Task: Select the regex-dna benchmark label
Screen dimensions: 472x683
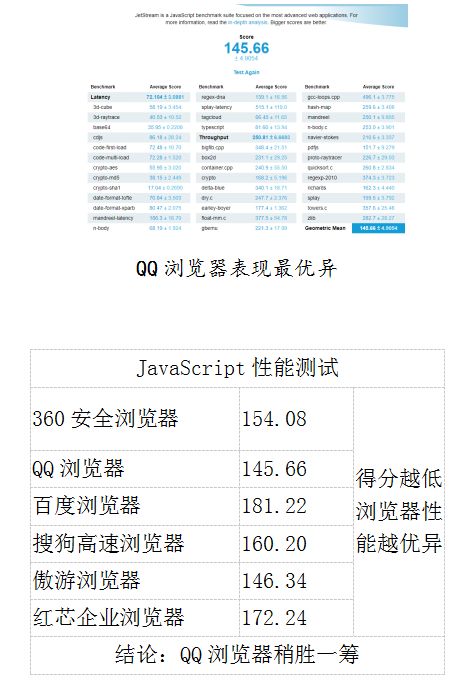Action: click(x=213, y=97)
